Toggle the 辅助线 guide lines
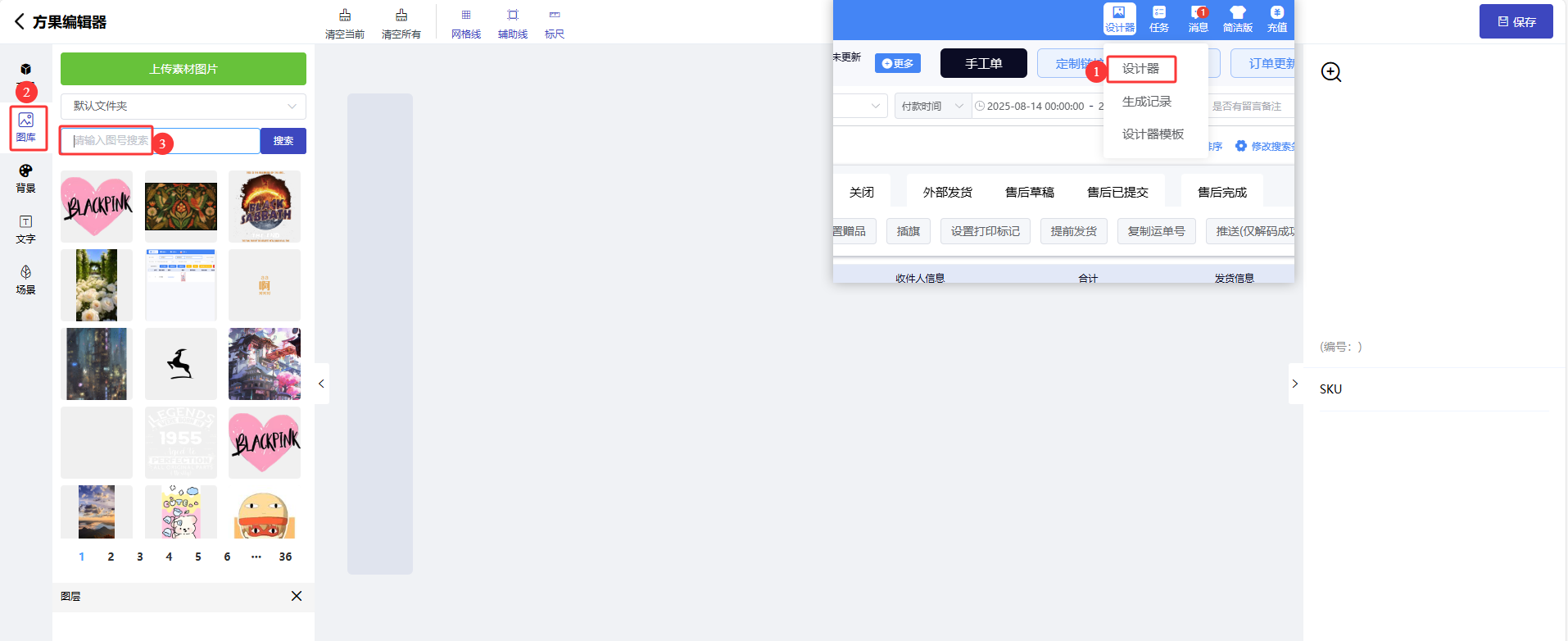The image size is (1568, 641). [x=513, y=24]
